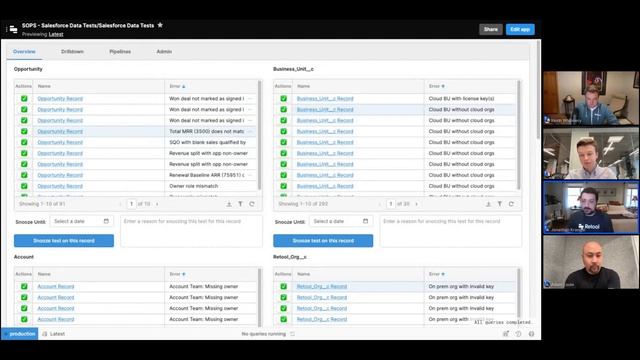Click the Share button
This screenshot has width=640, height=360.
(x=491, y=29)
